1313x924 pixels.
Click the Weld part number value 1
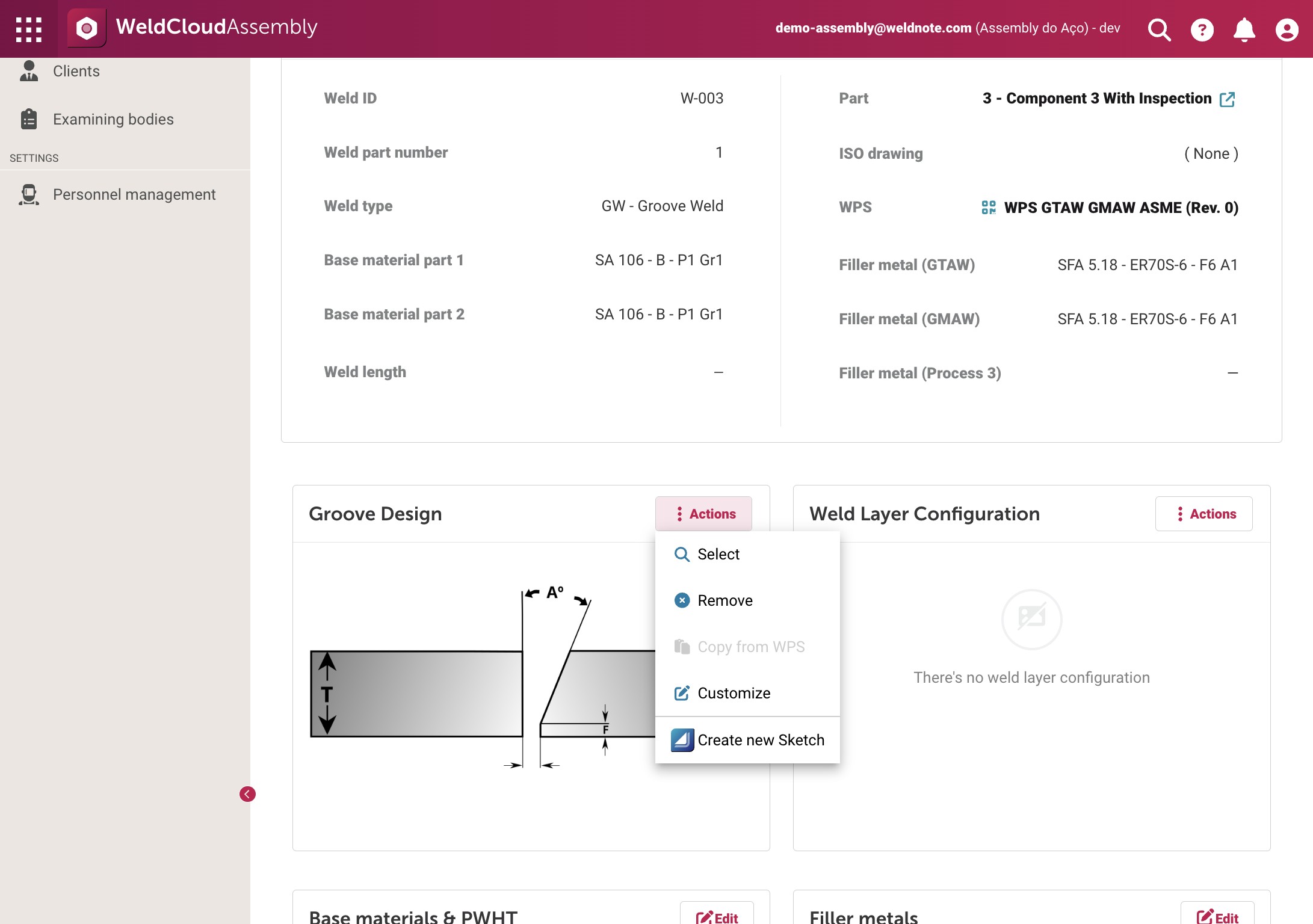point(718,152)
